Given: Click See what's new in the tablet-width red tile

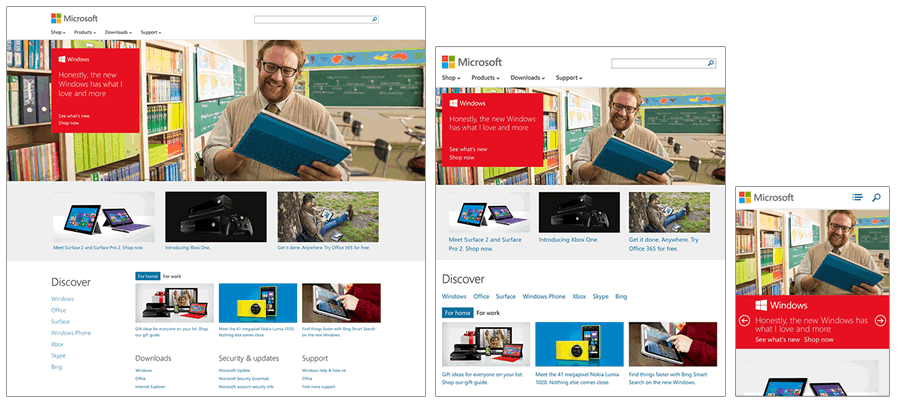Looking at the screenshot, I should [468, 149].
